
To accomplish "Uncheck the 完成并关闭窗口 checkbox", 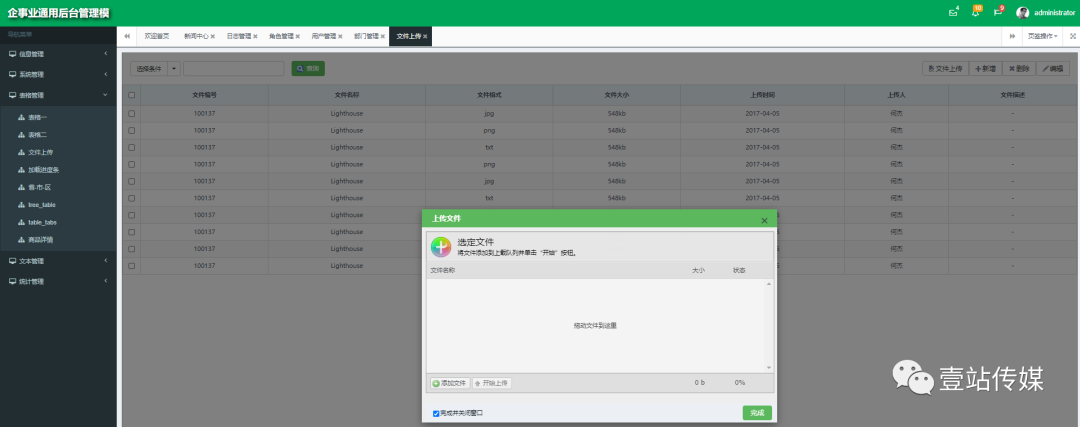I will 436,413.
